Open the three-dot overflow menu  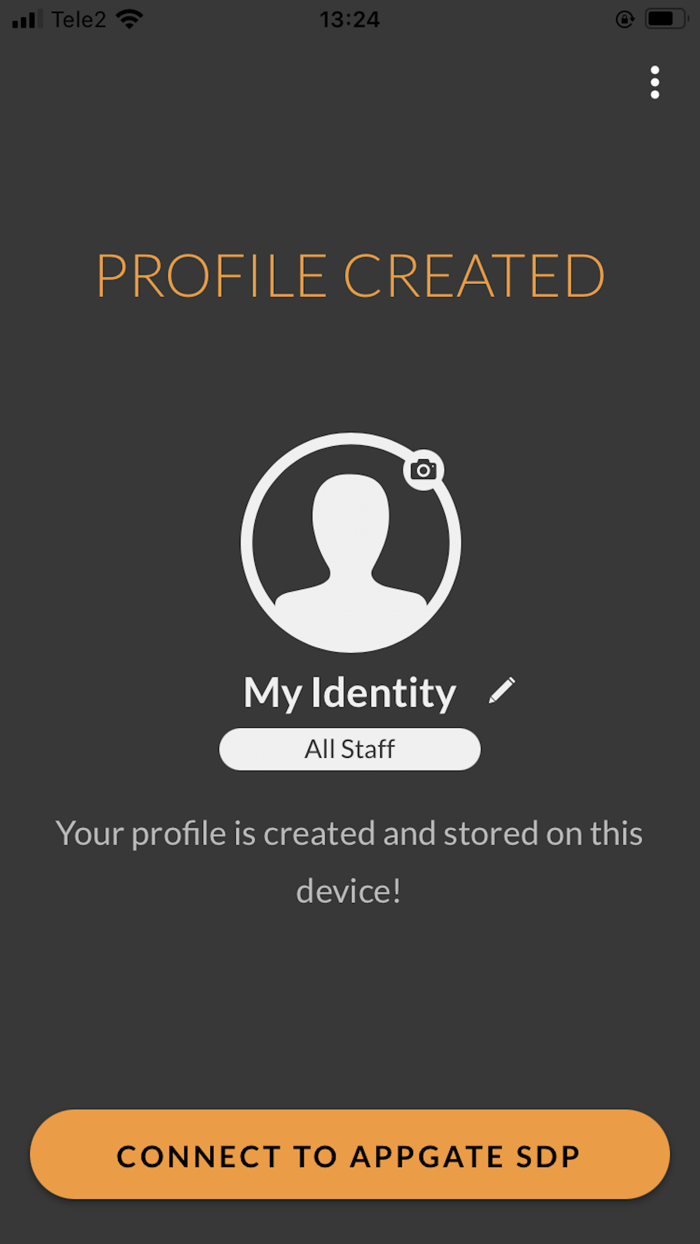tap(655, 82)
